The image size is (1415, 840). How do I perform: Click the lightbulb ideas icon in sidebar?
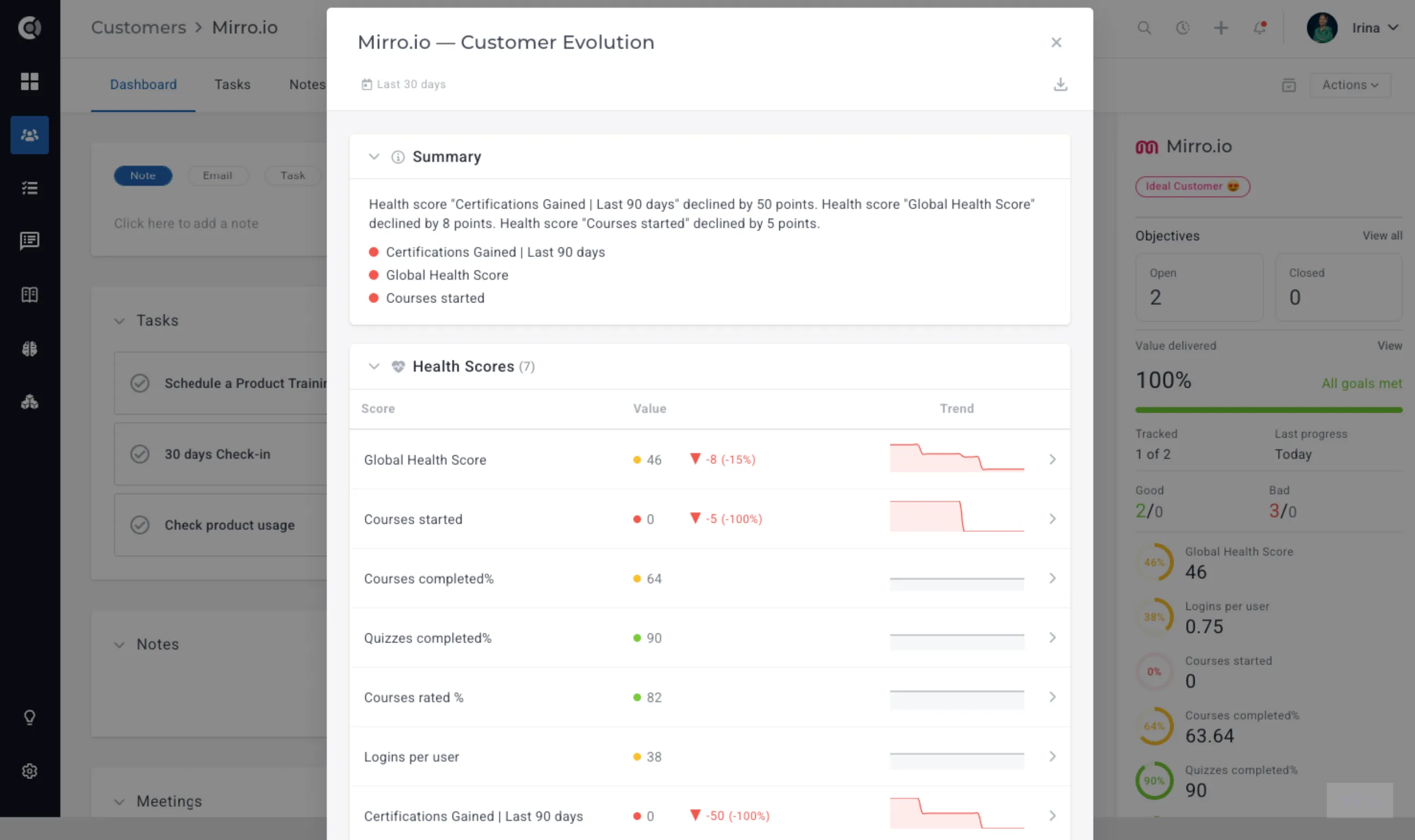coord(29,717)
